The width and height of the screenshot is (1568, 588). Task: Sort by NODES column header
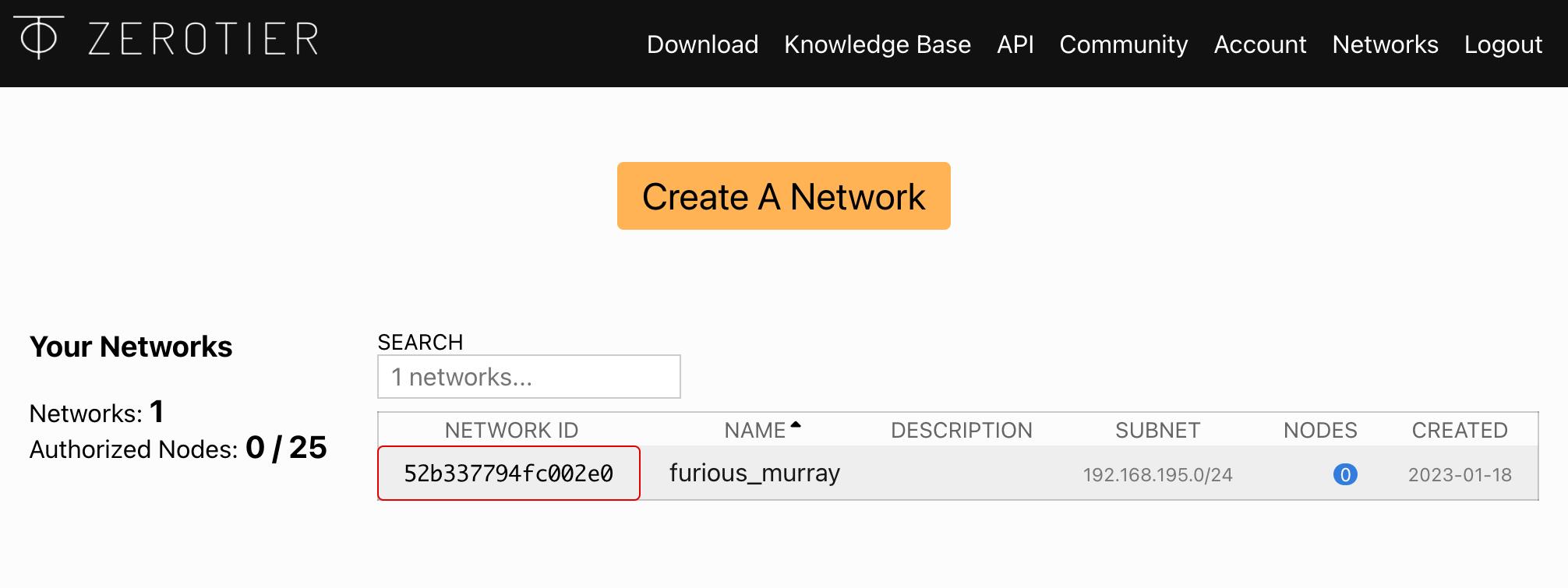point(1320,430)
